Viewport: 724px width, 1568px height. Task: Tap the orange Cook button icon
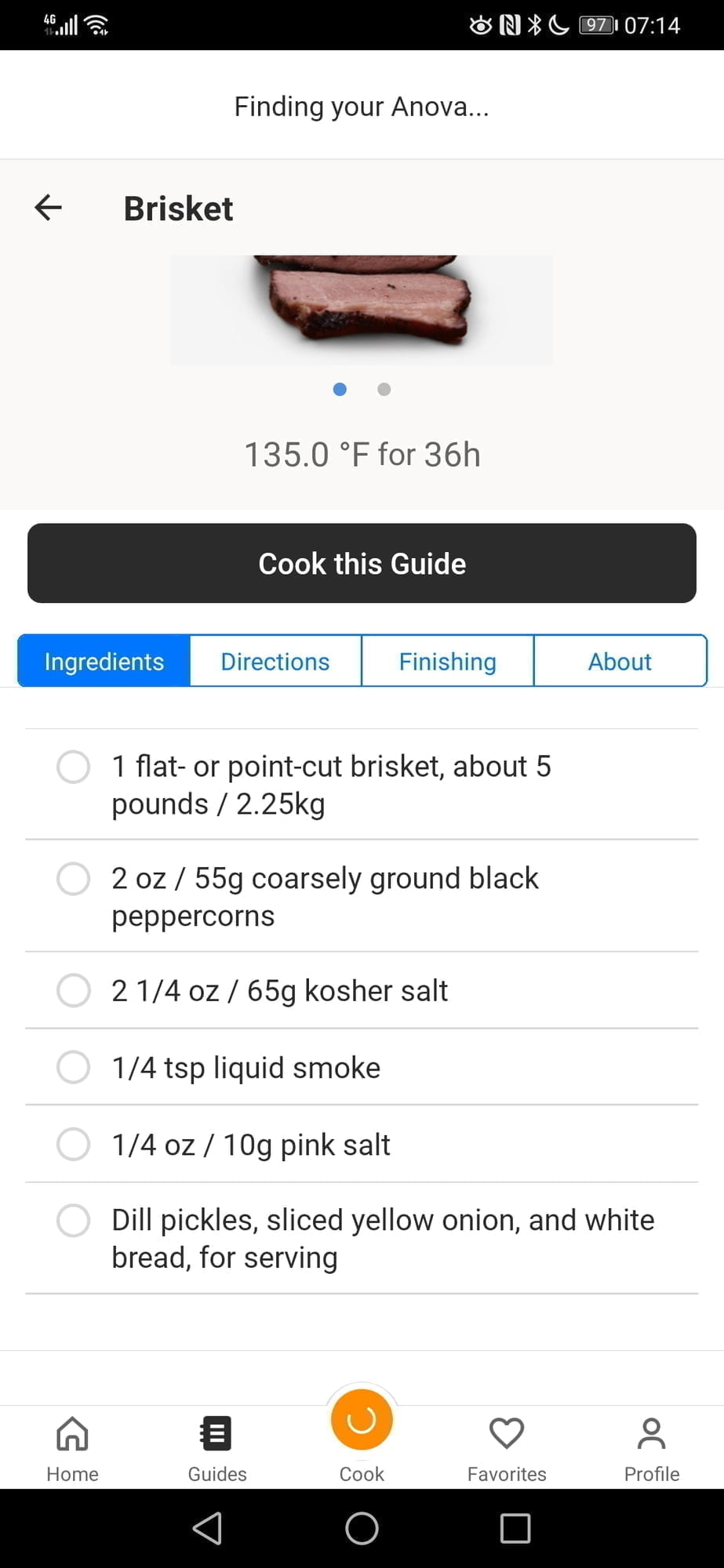362,1420
